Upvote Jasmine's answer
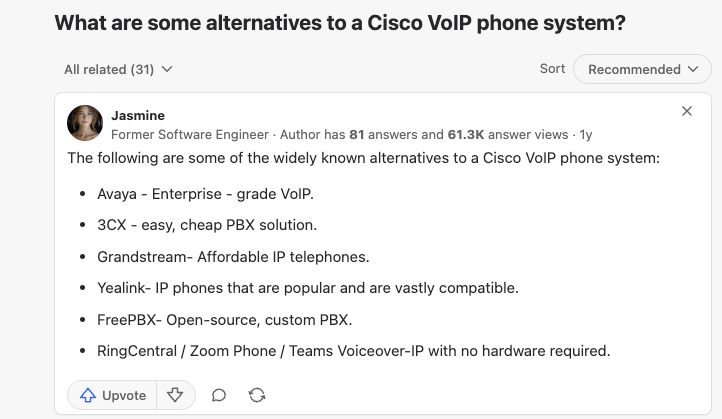This screenshot has height=419, width=722. [112, 395]
